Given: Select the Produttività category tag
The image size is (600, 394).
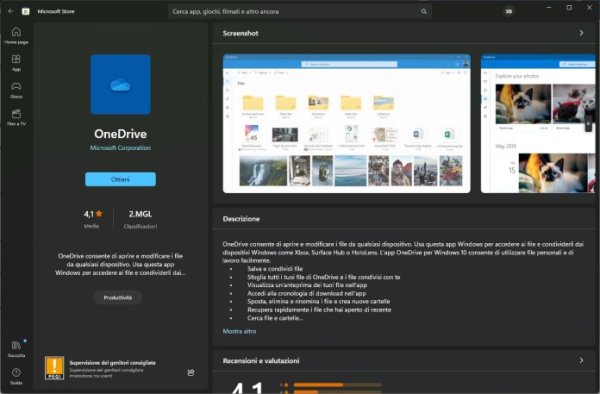Looking at the screenshot, I should click(x=118, y=298).
